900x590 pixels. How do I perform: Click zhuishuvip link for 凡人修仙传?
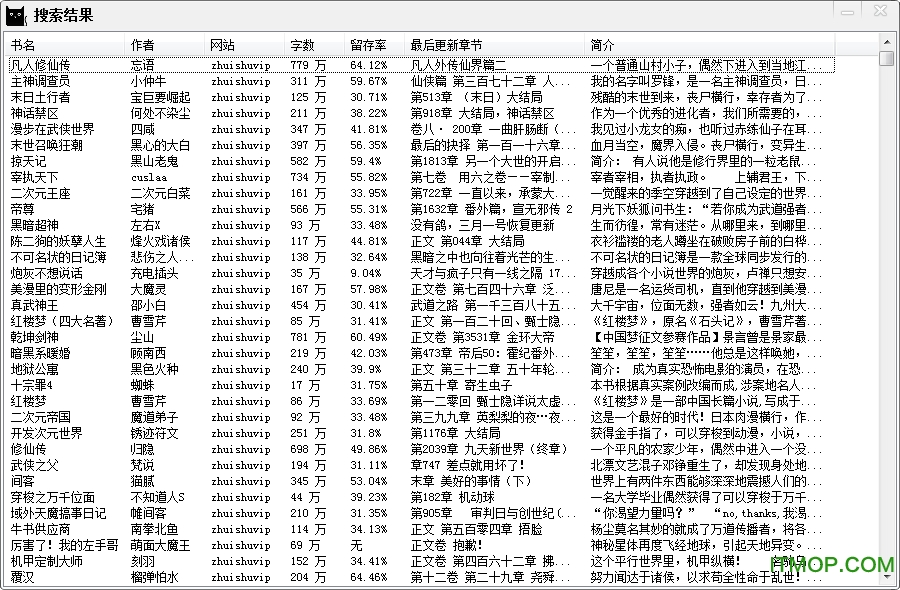tap(240, 64)
